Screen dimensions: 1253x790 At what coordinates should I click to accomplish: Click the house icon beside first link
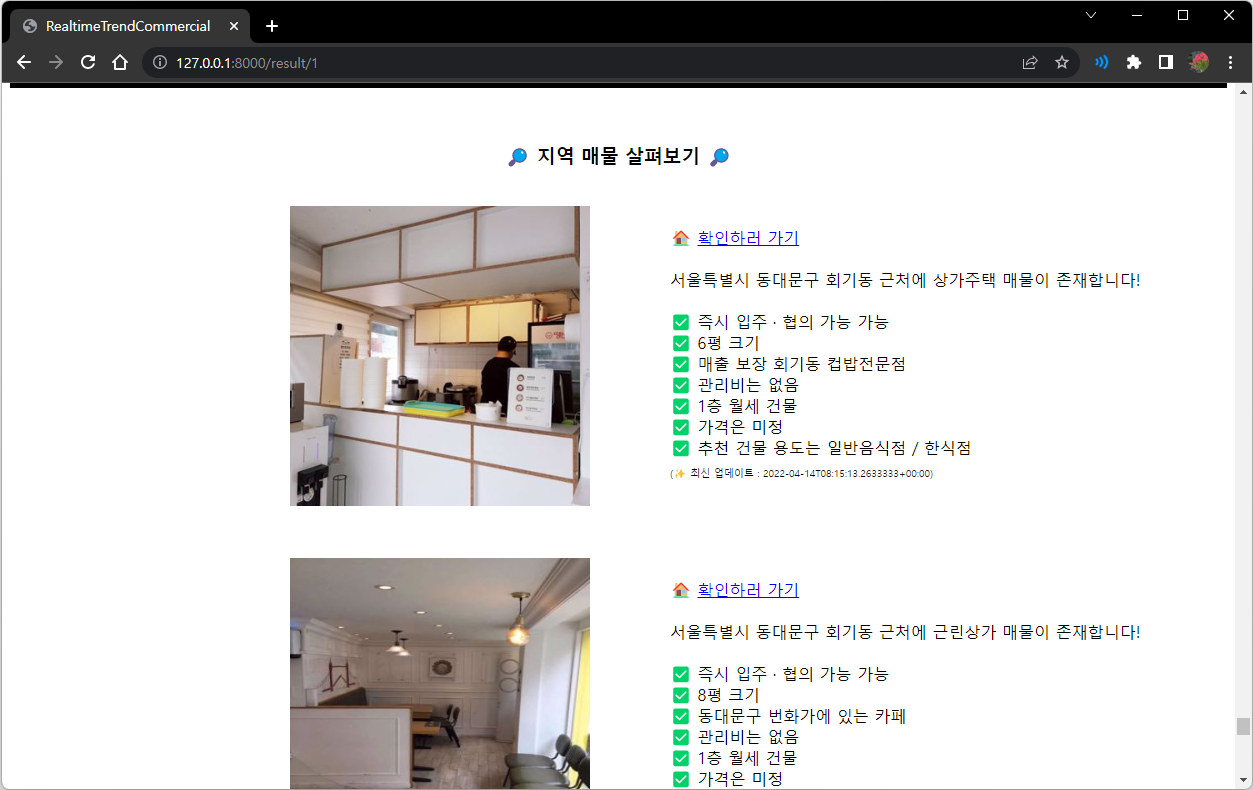681,238
